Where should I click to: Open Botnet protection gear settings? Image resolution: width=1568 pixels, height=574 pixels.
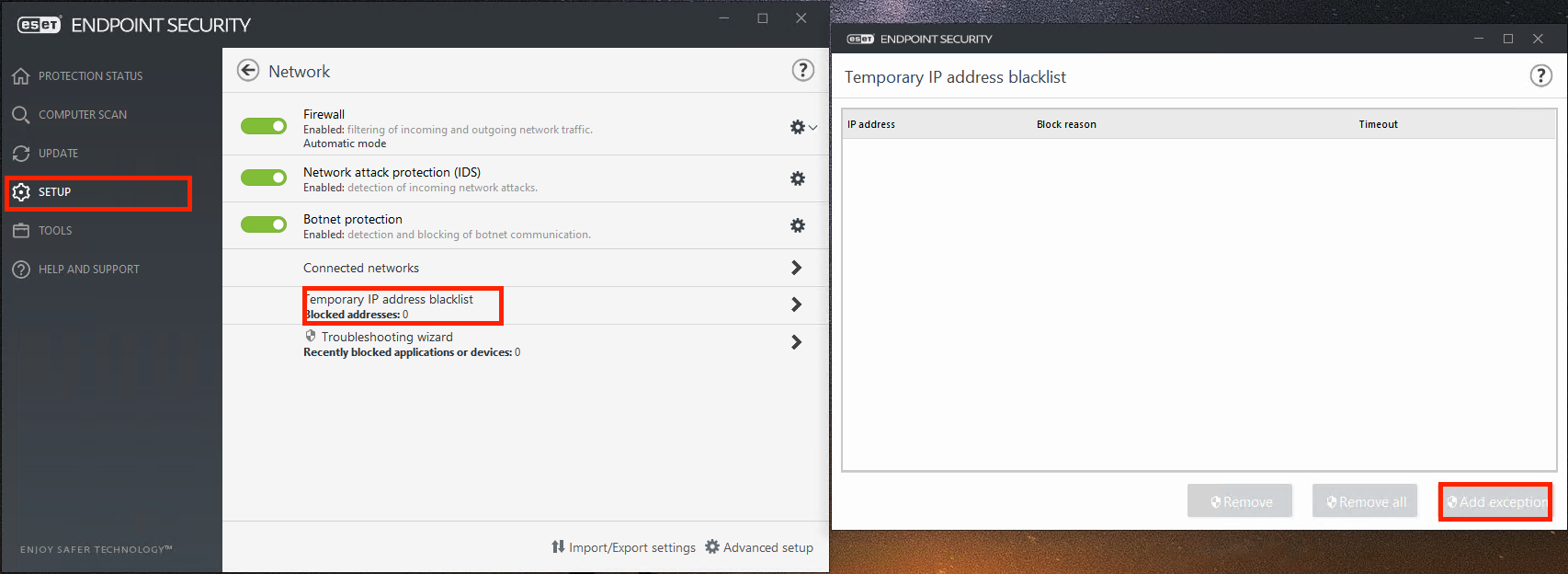798,225
